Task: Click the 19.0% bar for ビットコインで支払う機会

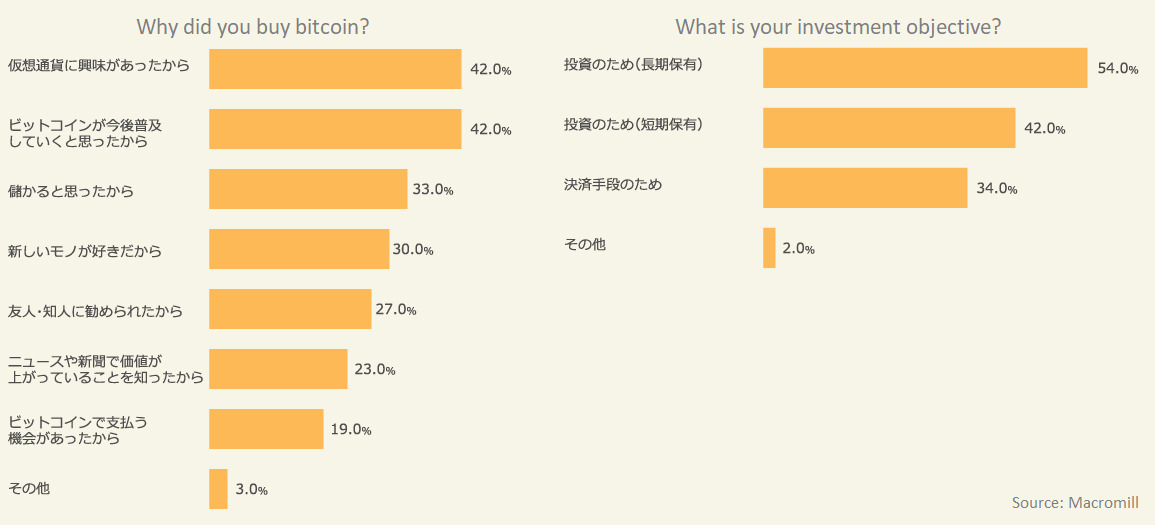Action: point(266,429)
